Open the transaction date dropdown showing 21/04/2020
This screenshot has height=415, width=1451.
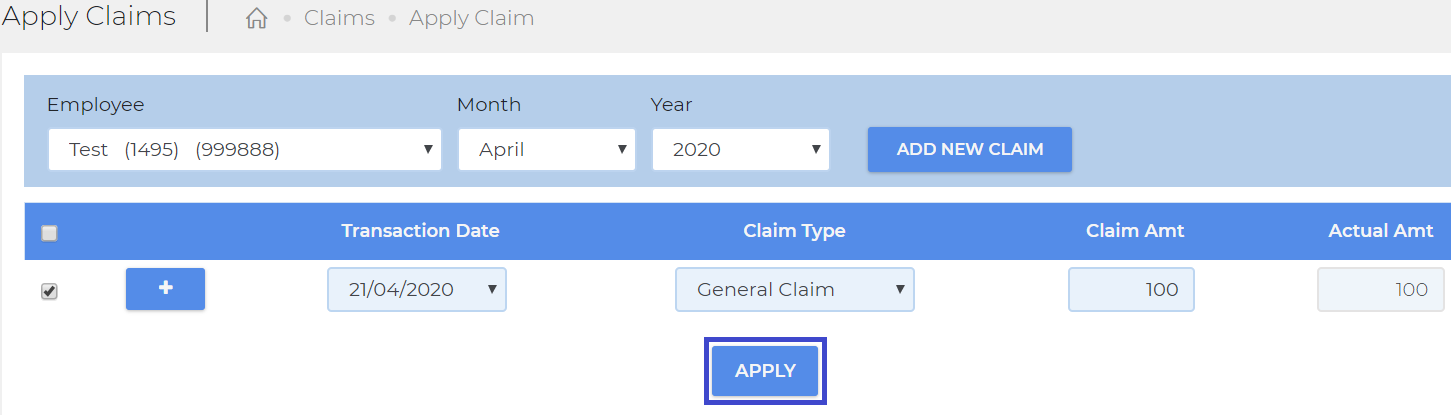point(417,290)
